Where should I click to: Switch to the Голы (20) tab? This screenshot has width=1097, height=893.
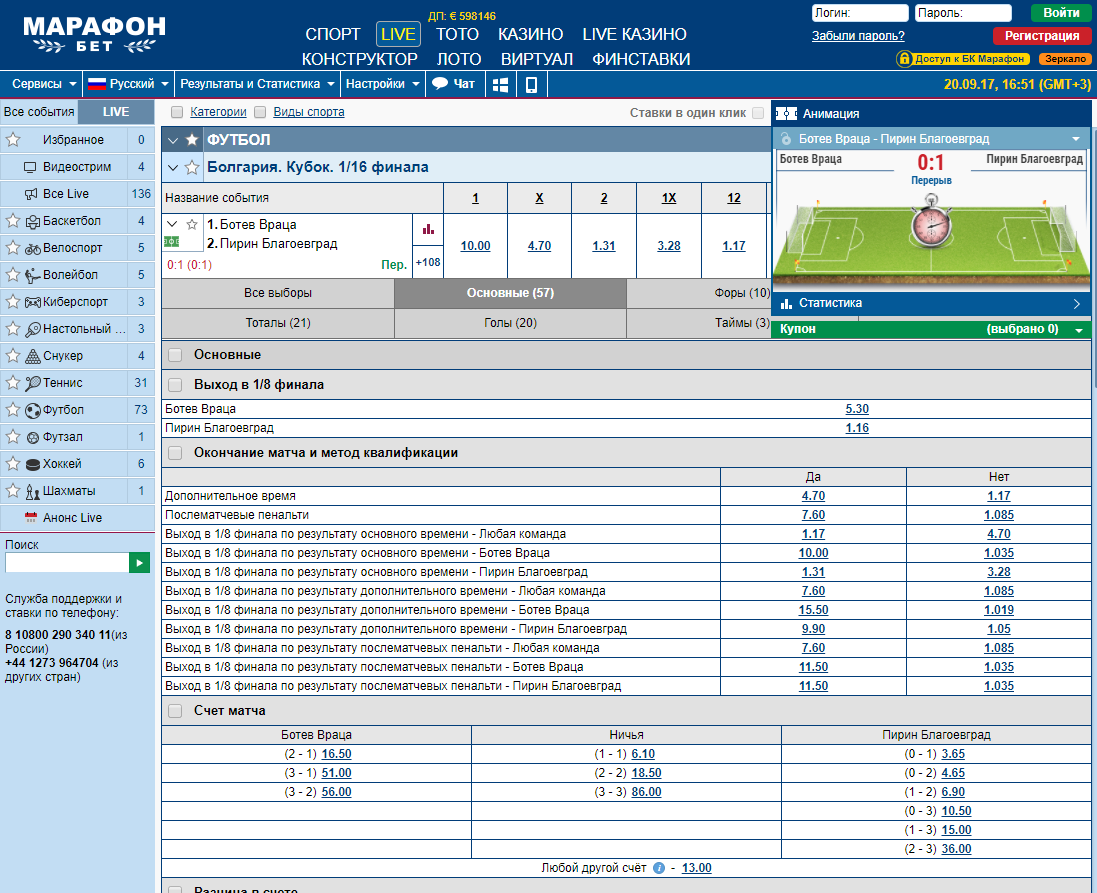pos(510,323)
